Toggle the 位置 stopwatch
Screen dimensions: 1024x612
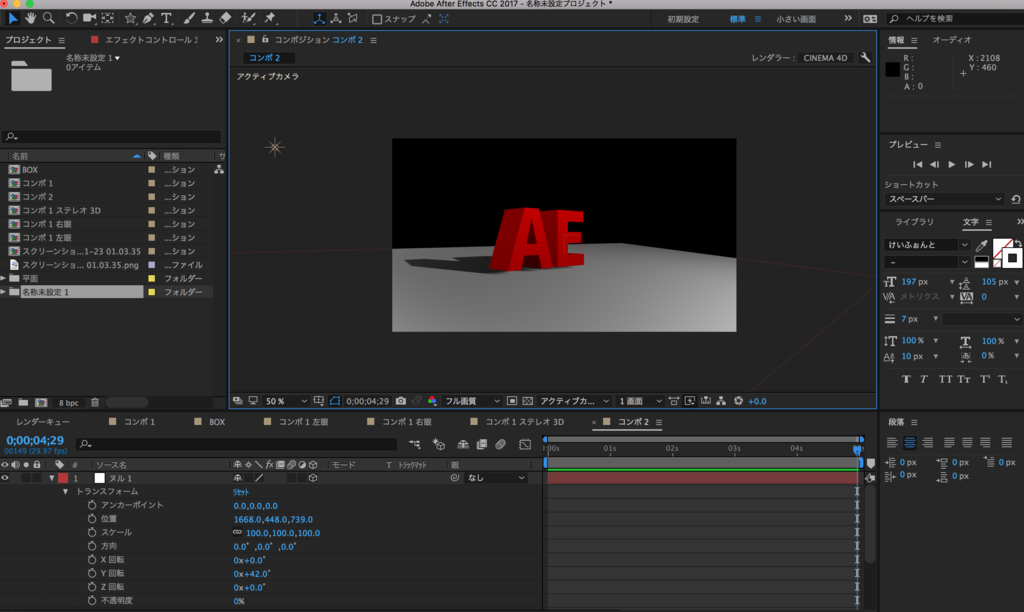92,519
